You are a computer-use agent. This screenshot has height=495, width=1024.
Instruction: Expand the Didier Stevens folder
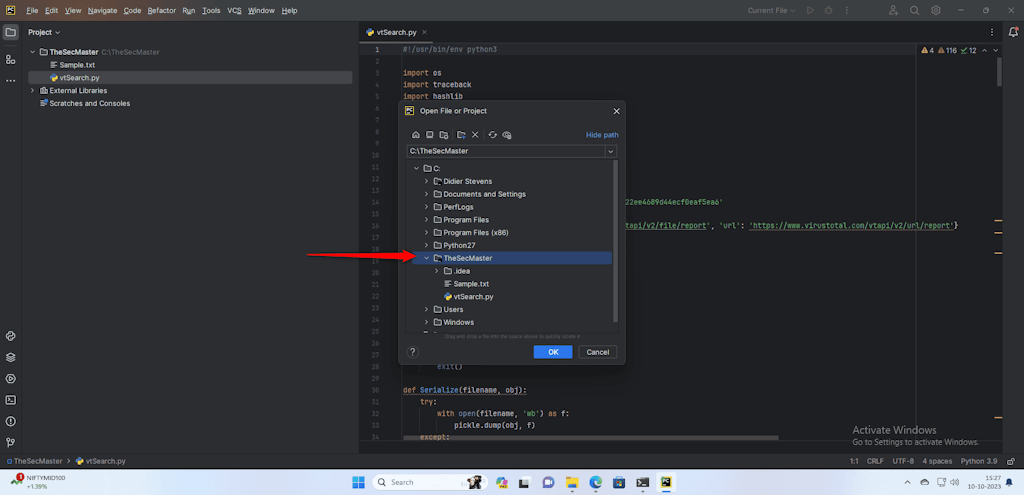426,181
